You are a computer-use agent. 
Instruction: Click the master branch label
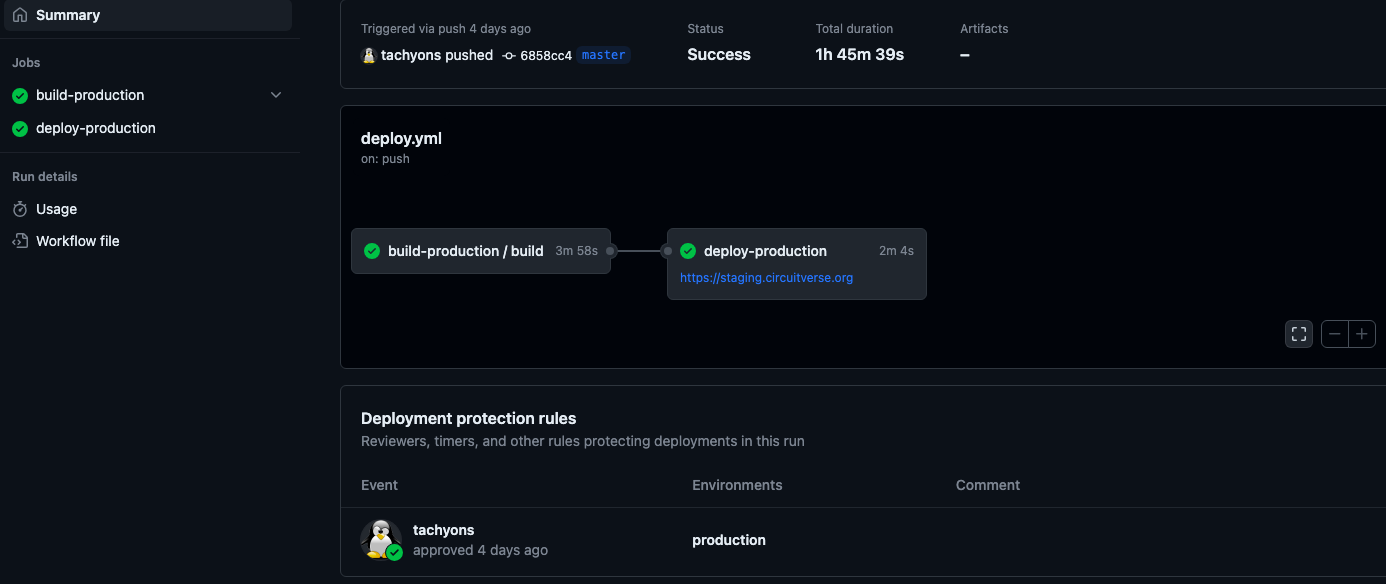click(603, 55)
